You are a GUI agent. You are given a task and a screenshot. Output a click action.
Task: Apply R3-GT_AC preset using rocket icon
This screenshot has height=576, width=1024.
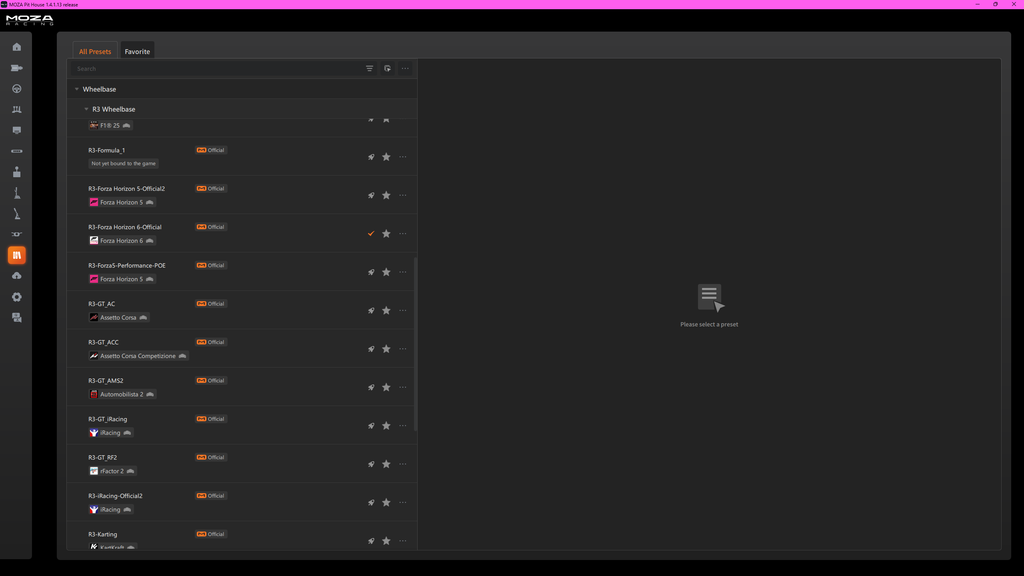tap(371, 311)
